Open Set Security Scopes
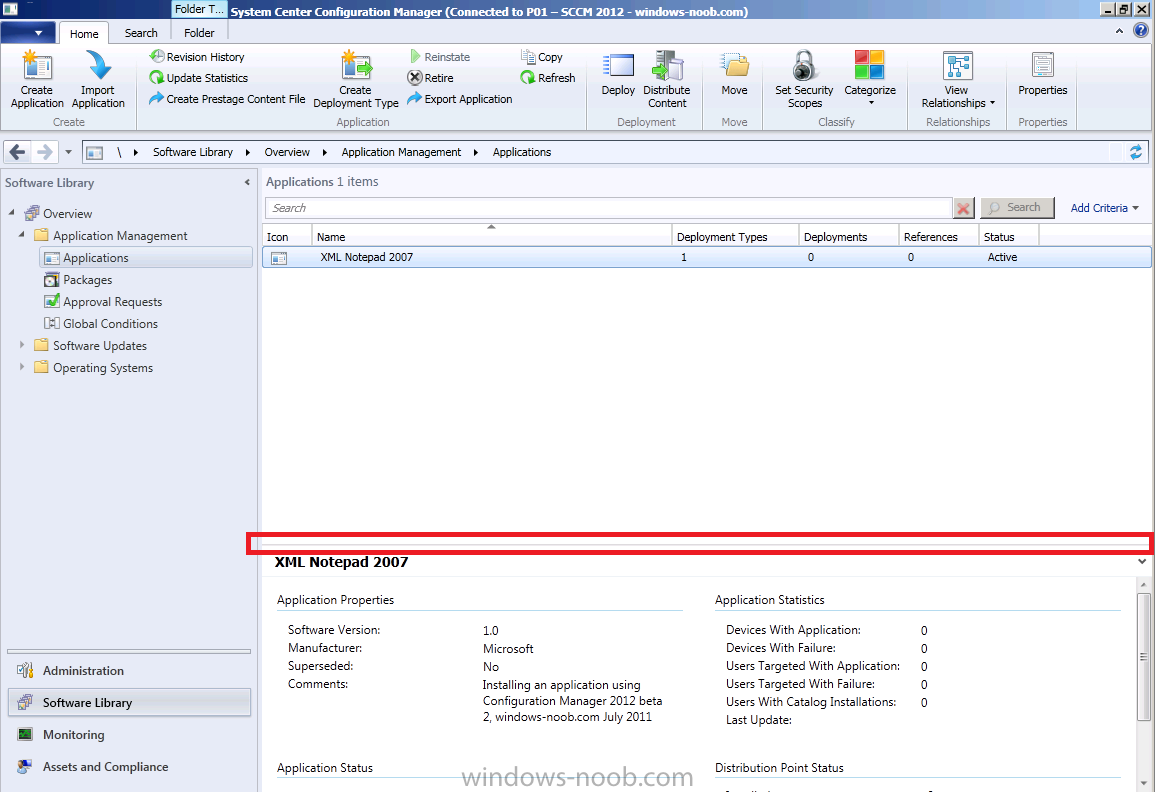1155x792 pixels. (x=804, y=80)
